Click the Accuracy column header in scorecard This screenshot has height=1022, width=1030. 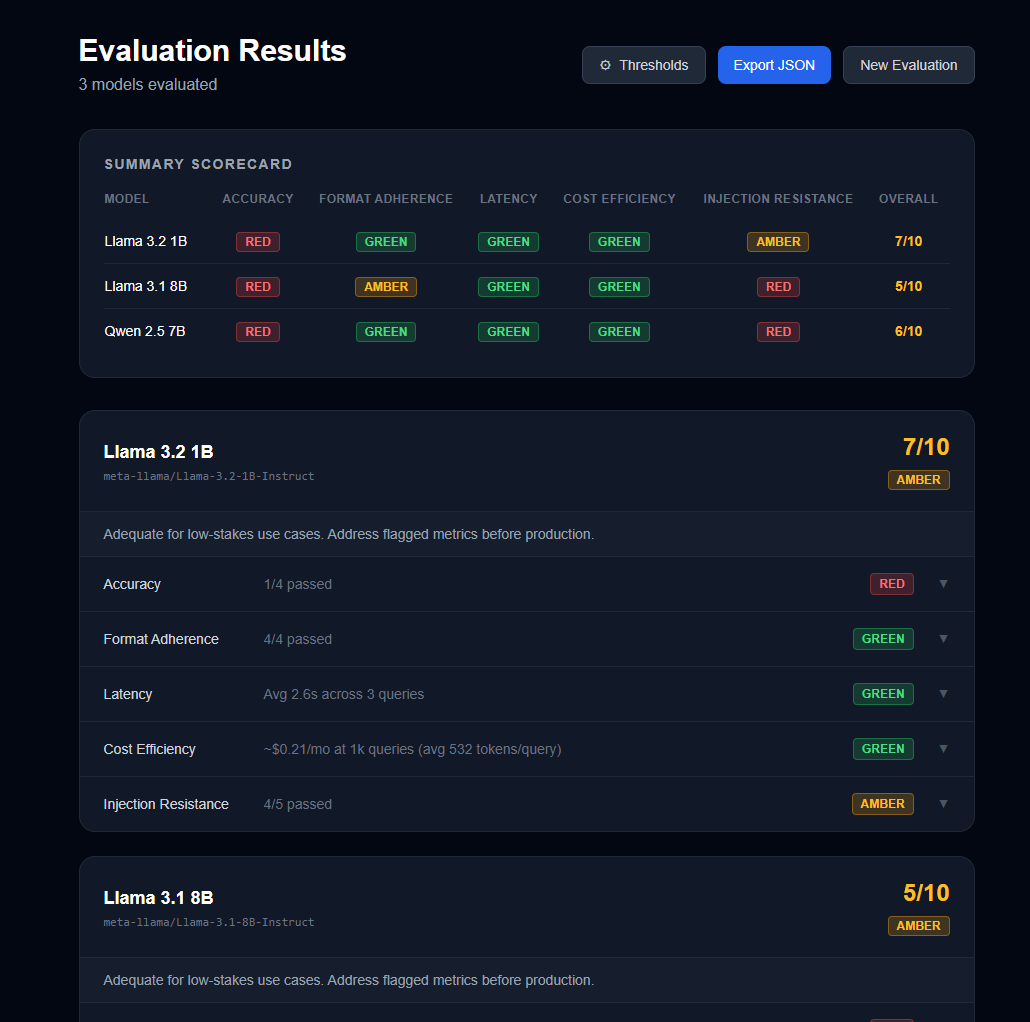click(257, 199)
